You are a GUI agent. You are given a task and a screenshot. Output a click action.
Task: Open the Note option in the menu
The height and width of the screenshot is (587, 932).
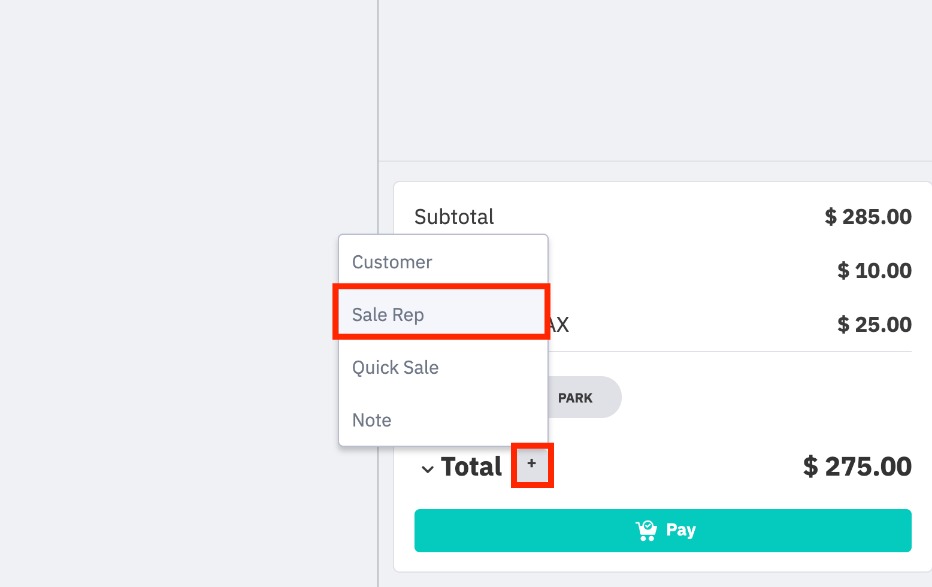pyautogui.click(x=372, y=420)
